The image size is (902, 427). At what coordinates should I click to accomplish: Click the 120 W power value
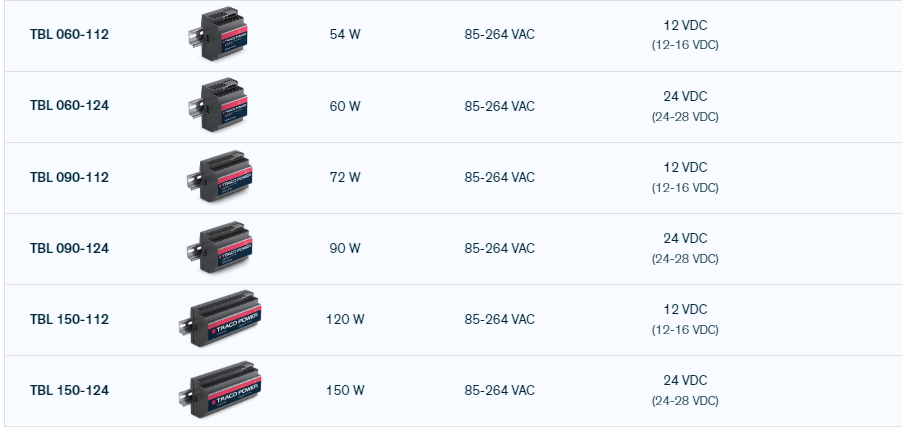pos(344,319)
